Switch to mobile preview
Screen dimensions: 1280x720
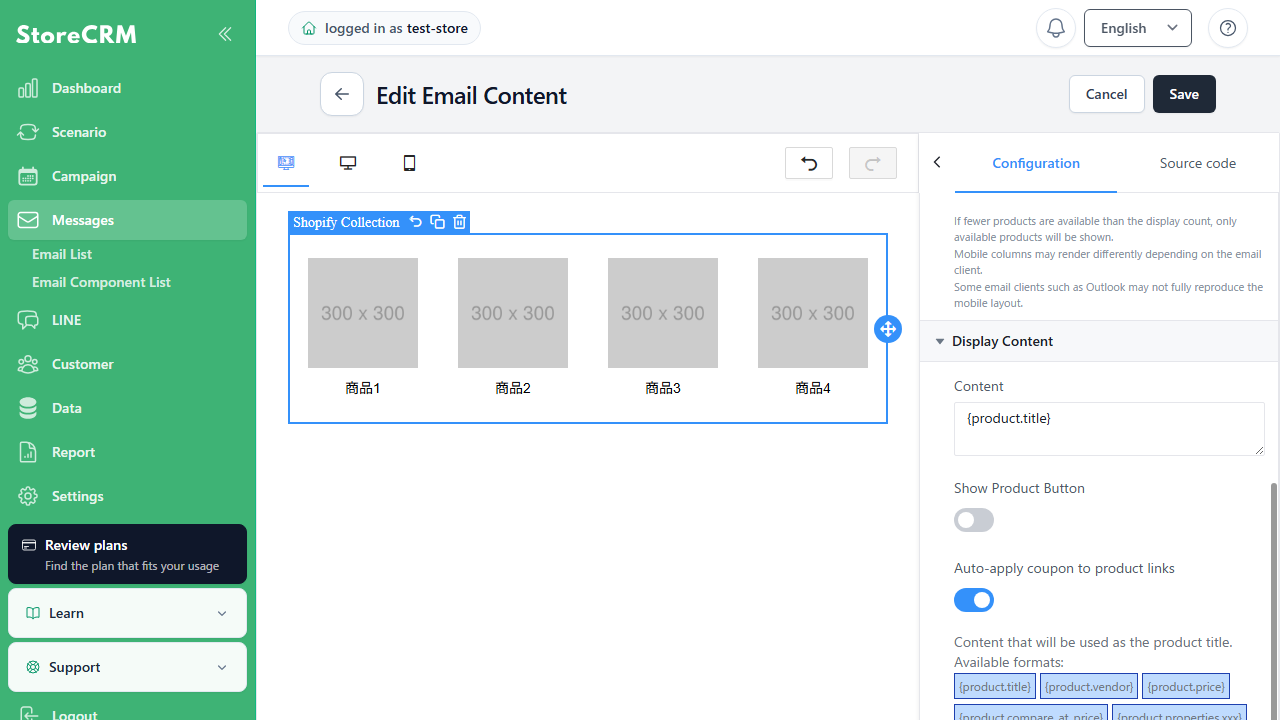pos(409,163)
